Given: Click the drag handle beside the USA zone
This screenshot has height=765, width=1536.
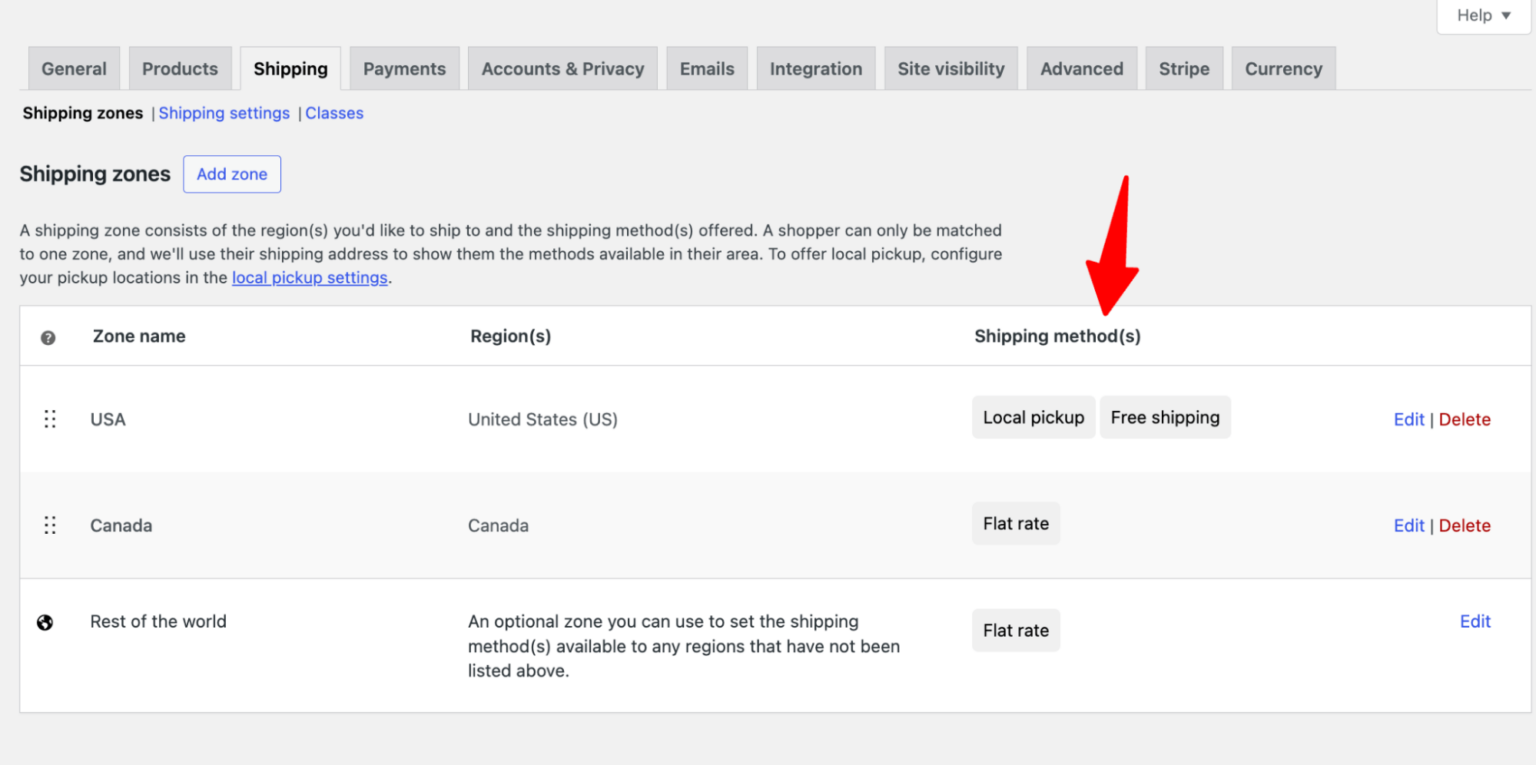Looking at the screenshot, I should pyautogui.click(x=50, y=419).
